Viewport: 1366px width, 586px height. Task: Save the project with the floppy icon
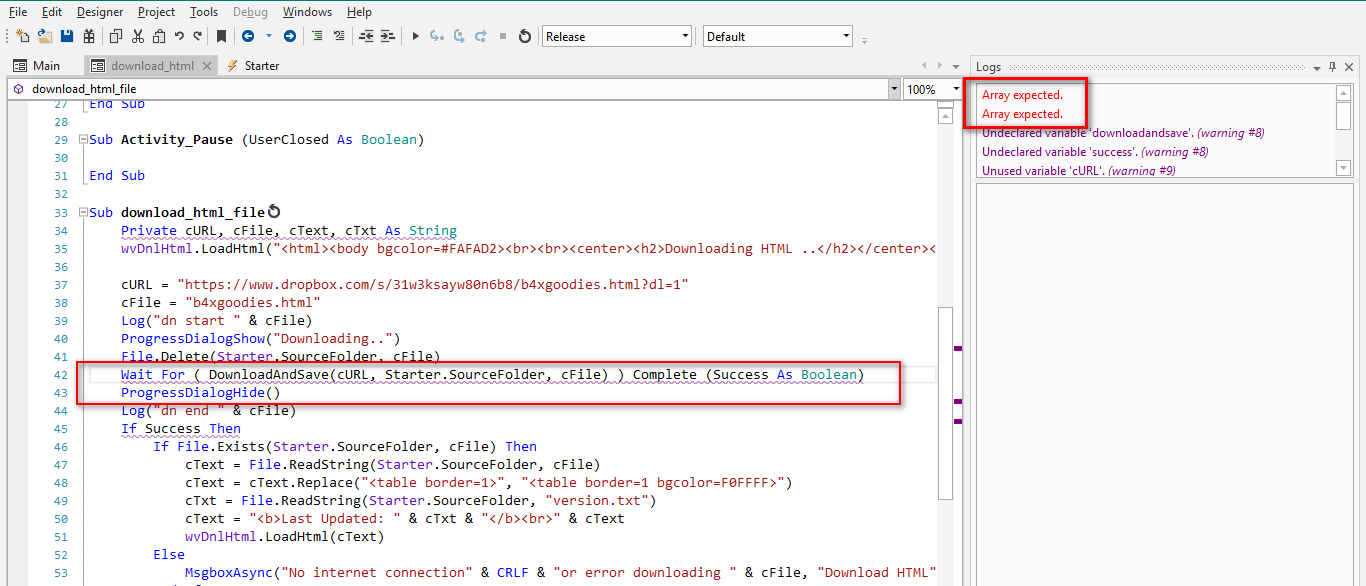pyautogui.click(x=67, y=36)
